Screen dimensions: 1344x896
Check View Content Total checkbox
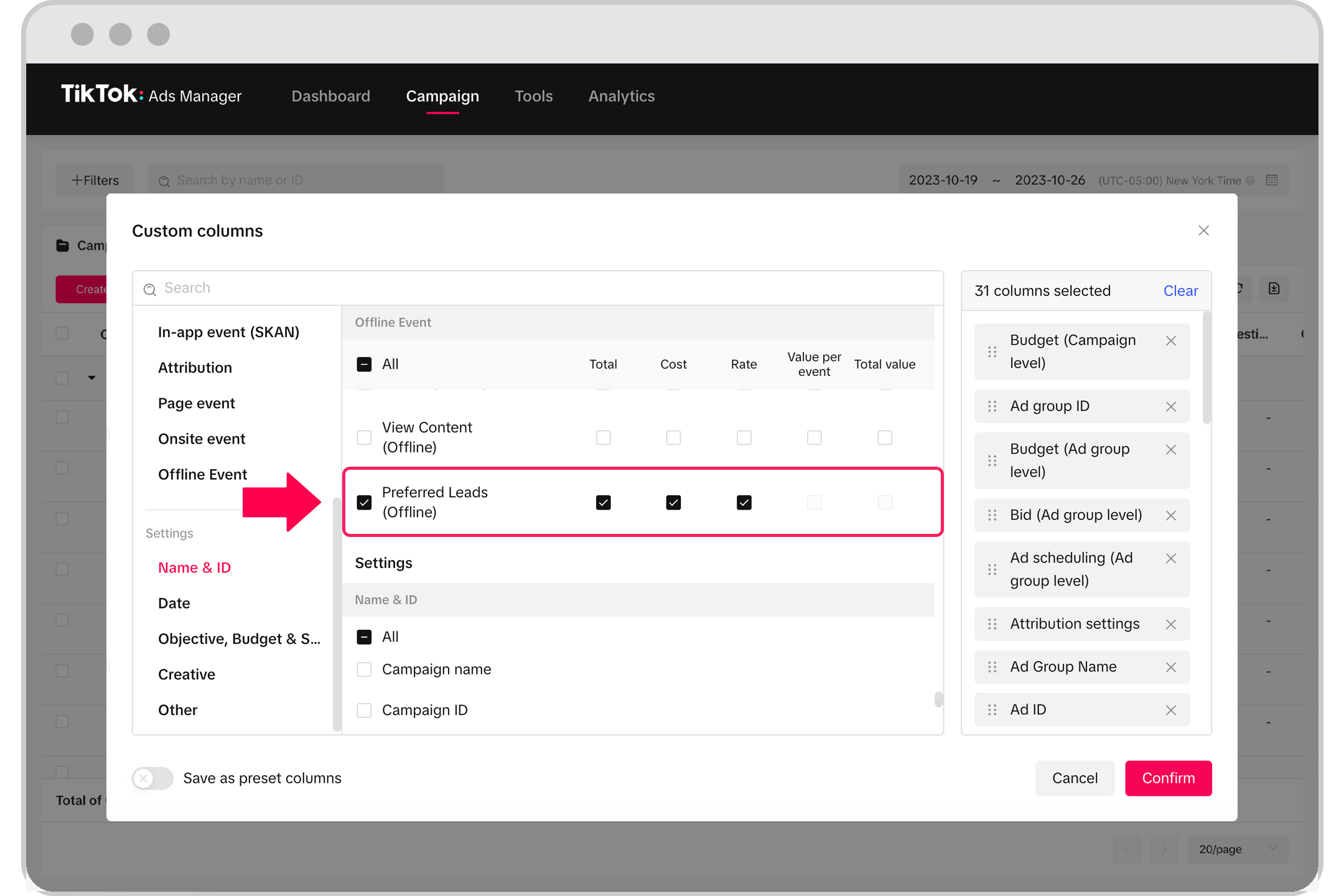603,437
